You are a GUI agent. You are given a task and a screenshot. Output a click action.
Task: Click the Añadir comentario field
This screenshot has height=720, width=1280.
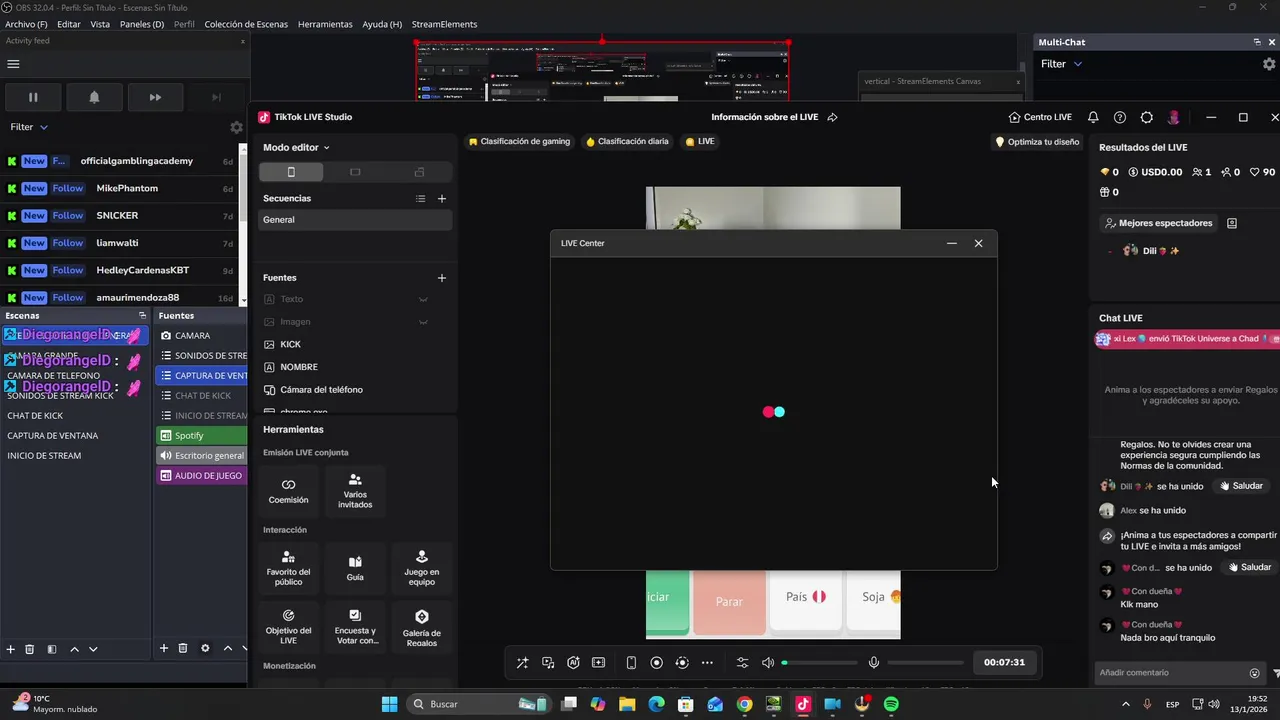point(1170,673)
